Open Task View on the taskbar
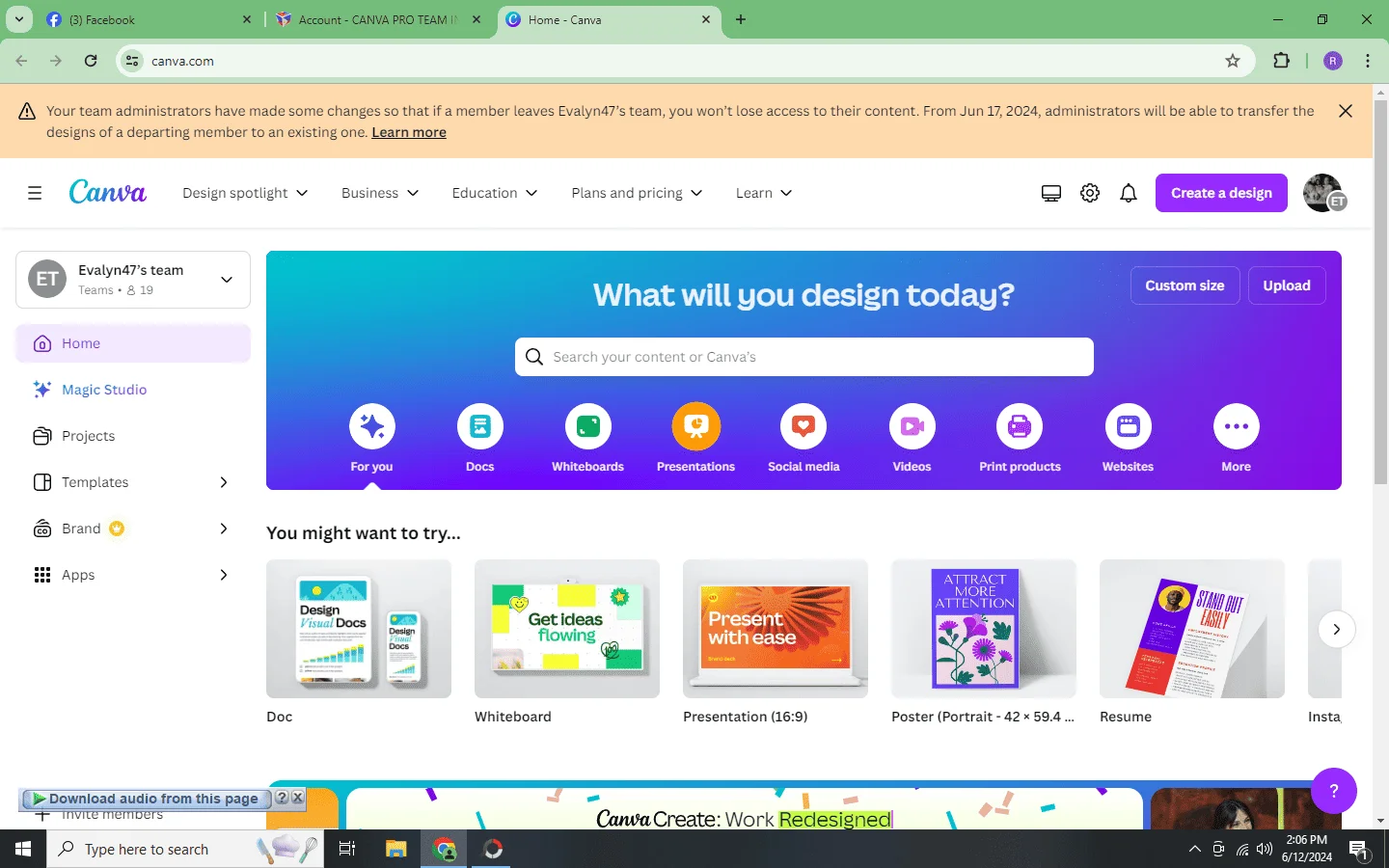 pyautogui.click(x=347, y=849)
